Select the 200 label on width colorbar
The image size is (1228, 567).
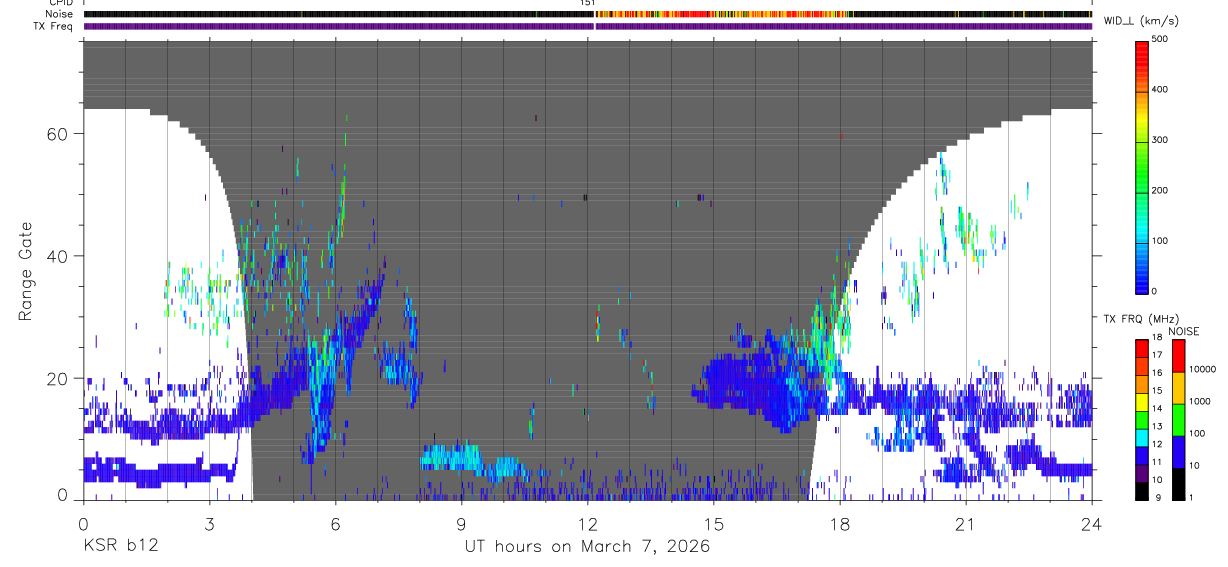click(1162, 190)
